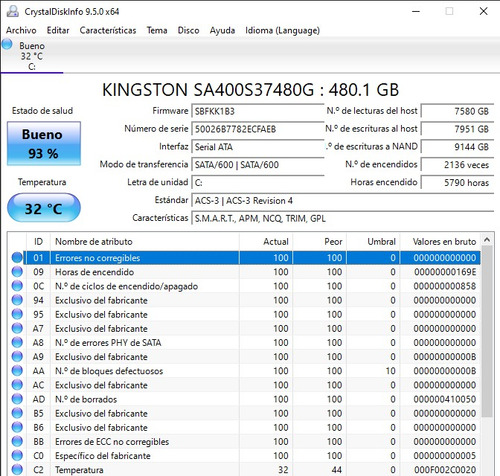Open the Idioma (Language) menu

pyautogui.click(x=283, y=30)
